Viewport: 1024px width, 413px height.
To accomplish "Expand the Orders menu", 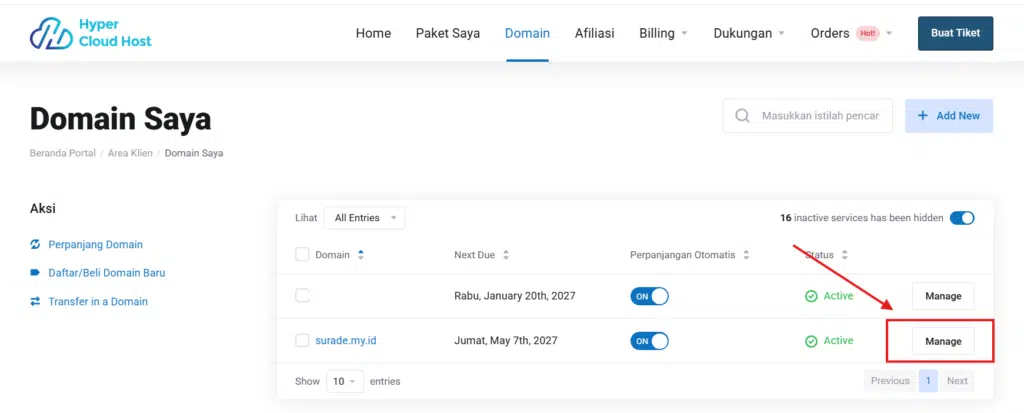I will (x=851, y=33).
